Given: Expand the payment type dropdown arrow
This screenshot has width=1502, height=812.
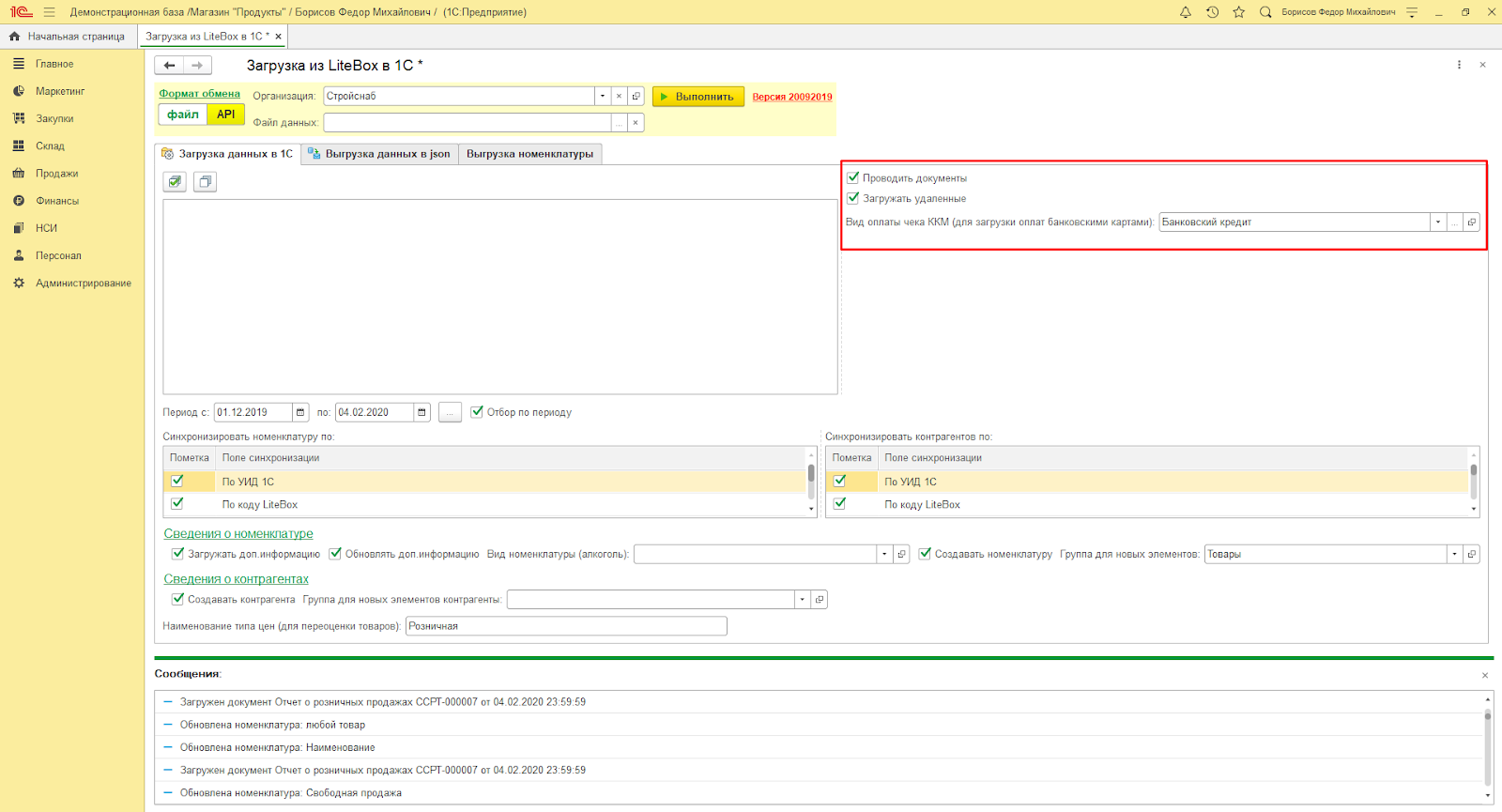Looking at the screenshot, I should click(x=1437, y=222).
